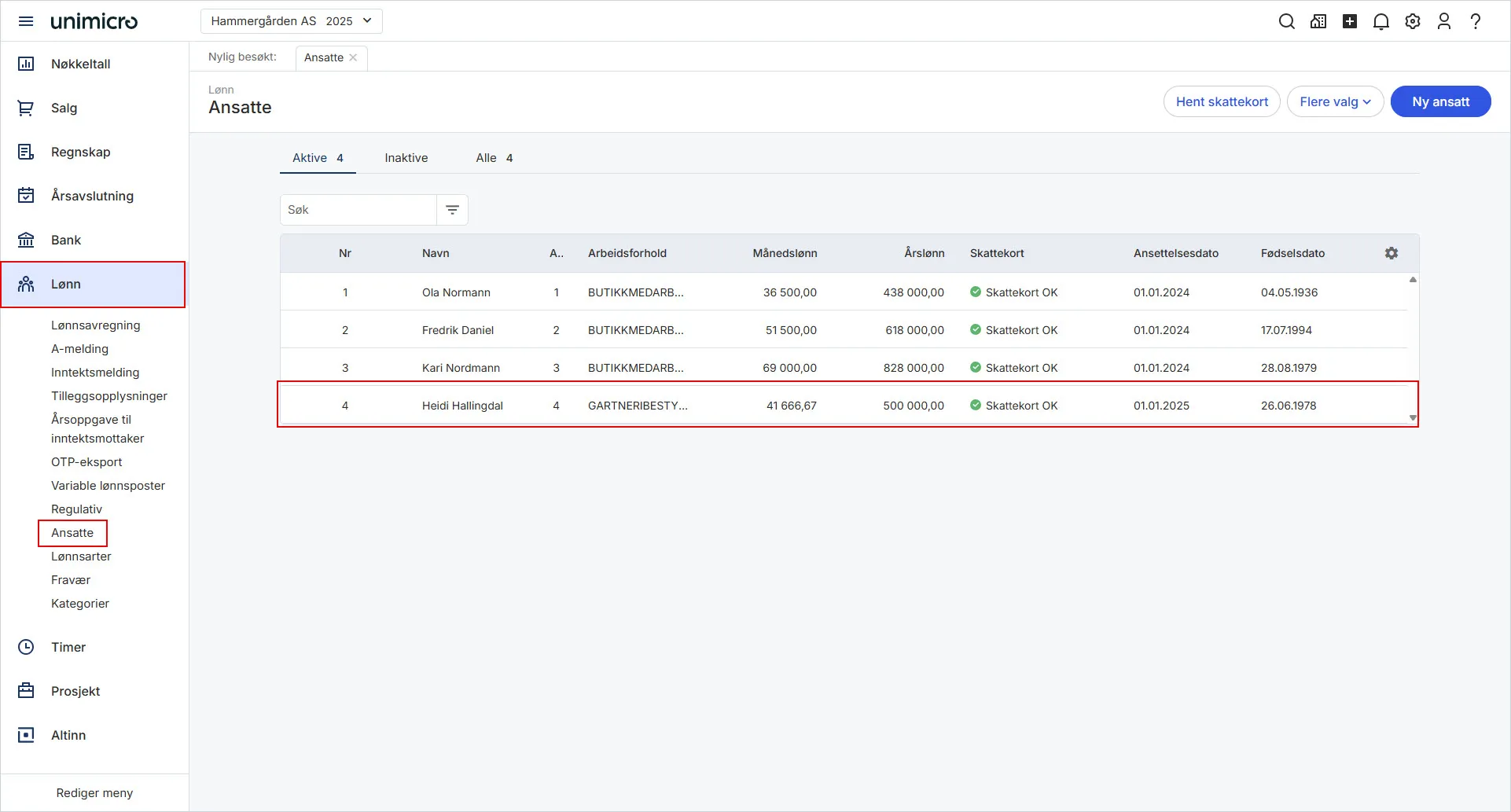Expand the Flere valg dropdown
This screenshot has height=812, width=1511.
[1335, 101]
